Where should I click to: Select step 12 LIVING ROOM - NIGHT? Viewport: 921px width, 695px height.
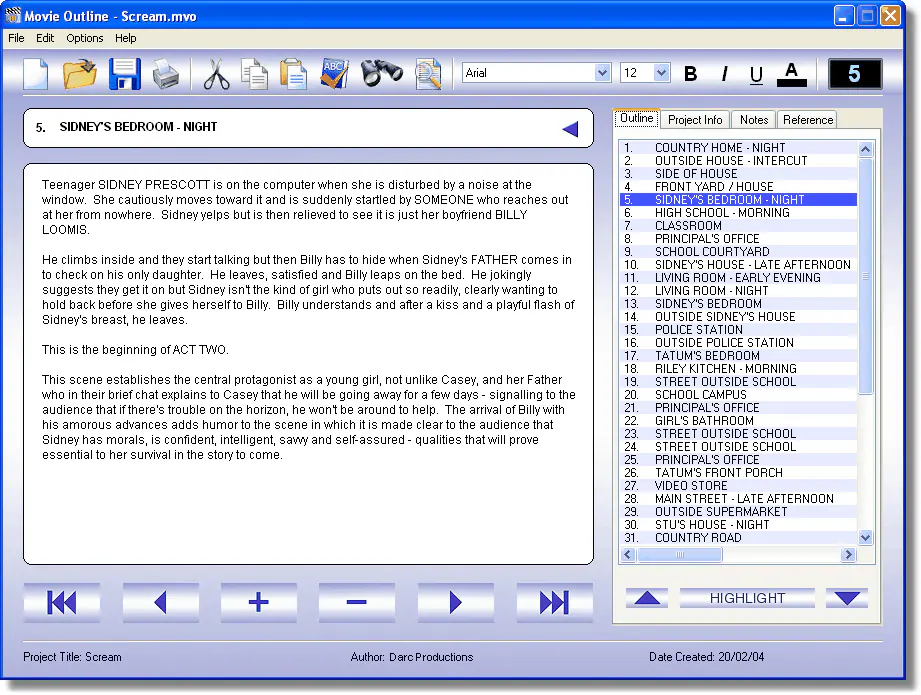[738, 291]
